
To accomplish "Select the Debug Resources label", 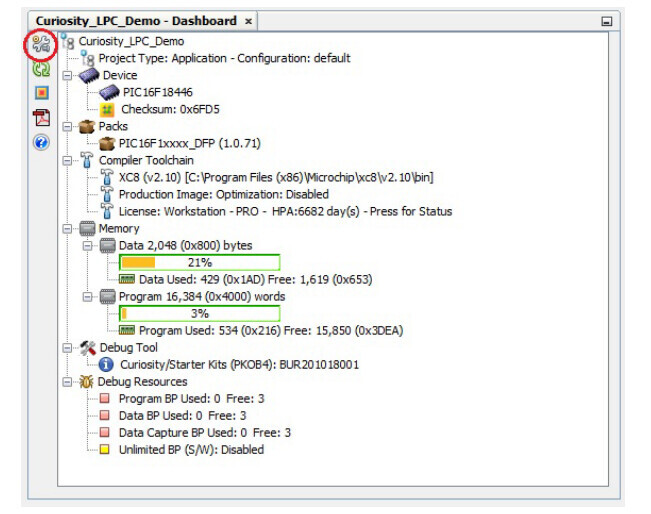I will tap(142, 382).
